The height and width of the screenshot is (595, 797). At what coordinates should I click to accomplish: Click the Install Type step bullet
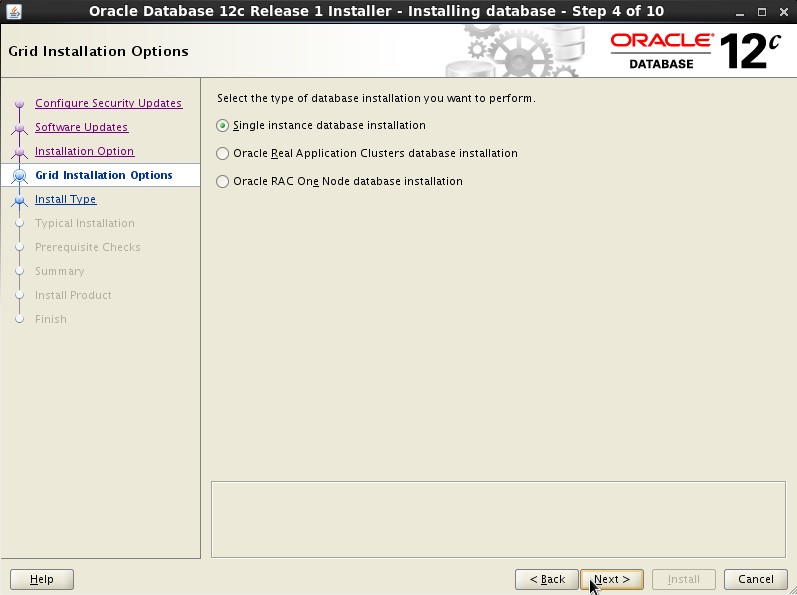click(x=19, y=200)
